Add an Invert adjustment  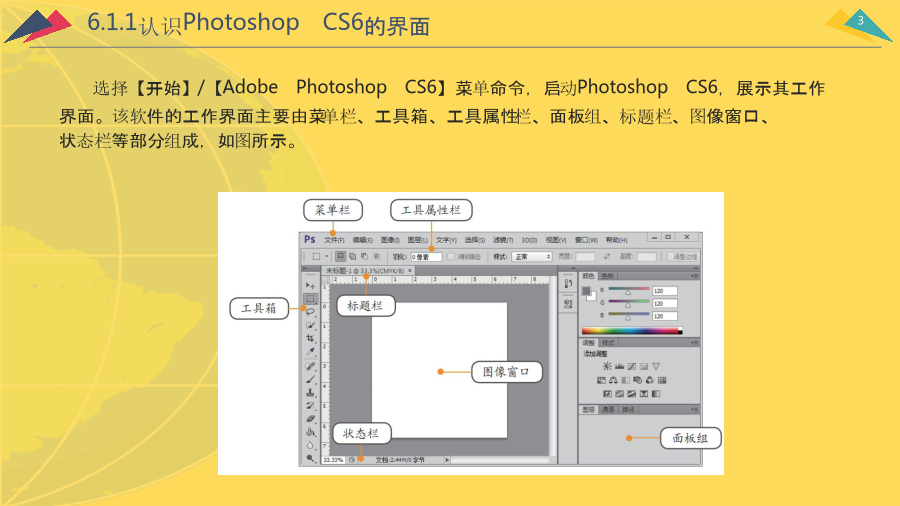(x=607, y=394)
